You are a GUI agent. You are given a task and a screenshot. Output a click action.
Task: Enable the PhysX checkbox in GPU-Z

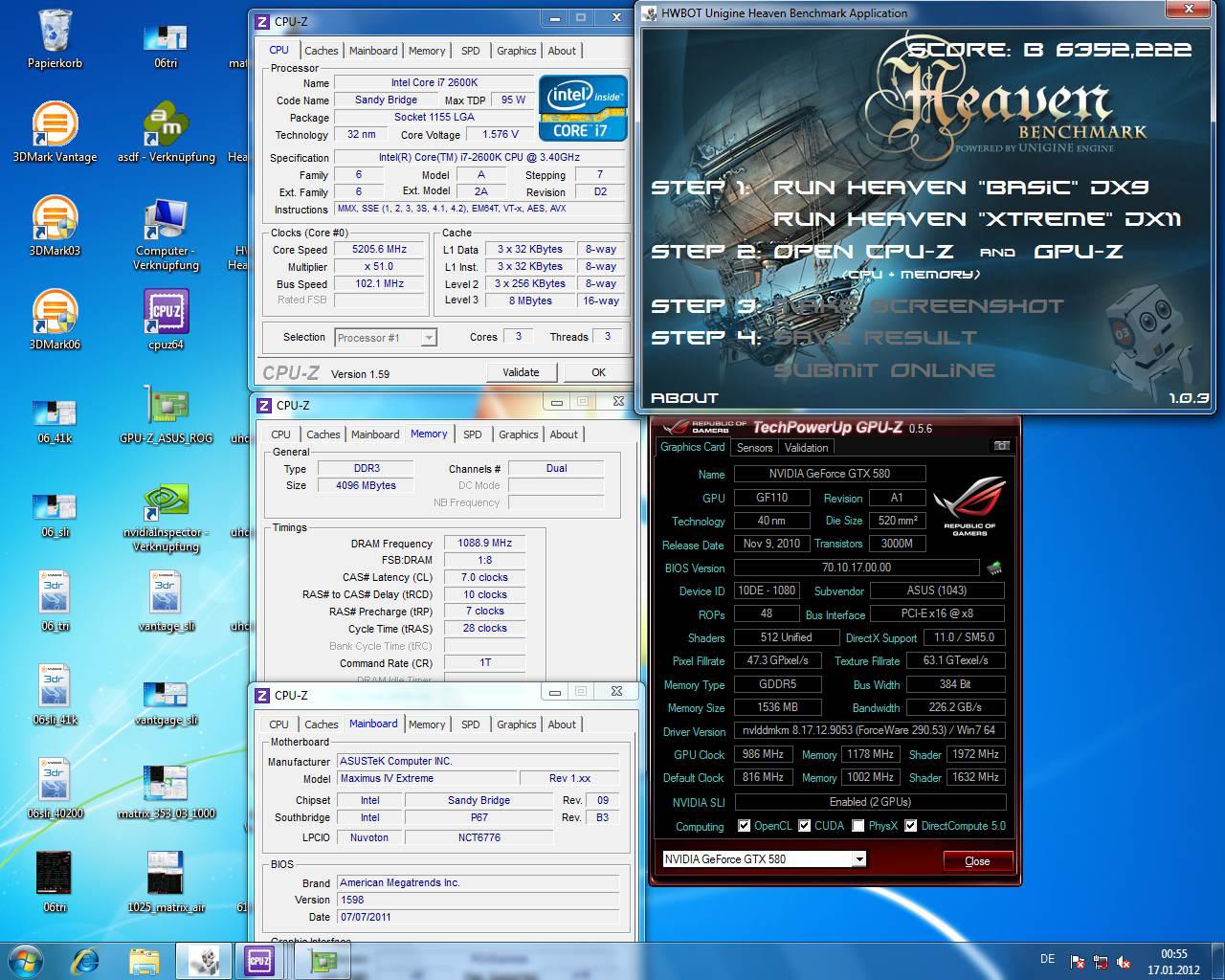[x=857, y=825]
